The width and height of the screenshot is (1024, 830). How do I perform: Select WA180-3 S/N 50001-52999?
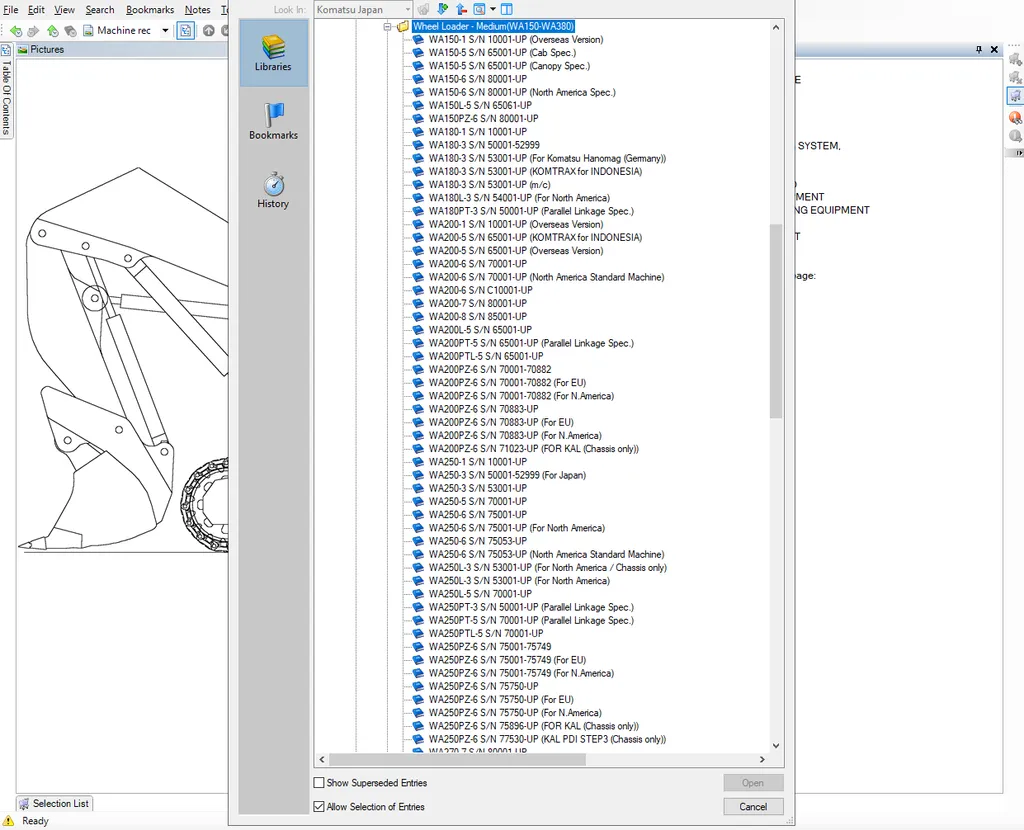point(484,145)
